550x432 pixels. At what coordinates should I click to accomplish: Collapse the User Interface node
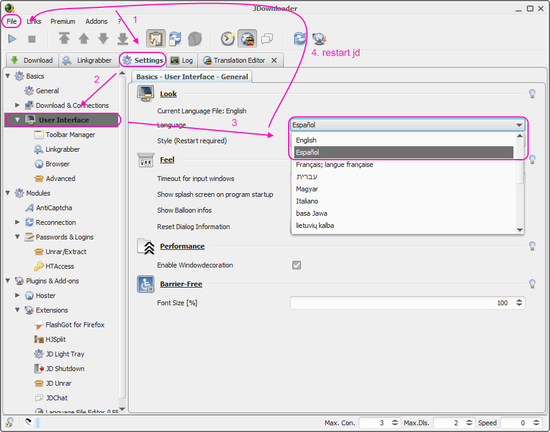pos(17,120)
